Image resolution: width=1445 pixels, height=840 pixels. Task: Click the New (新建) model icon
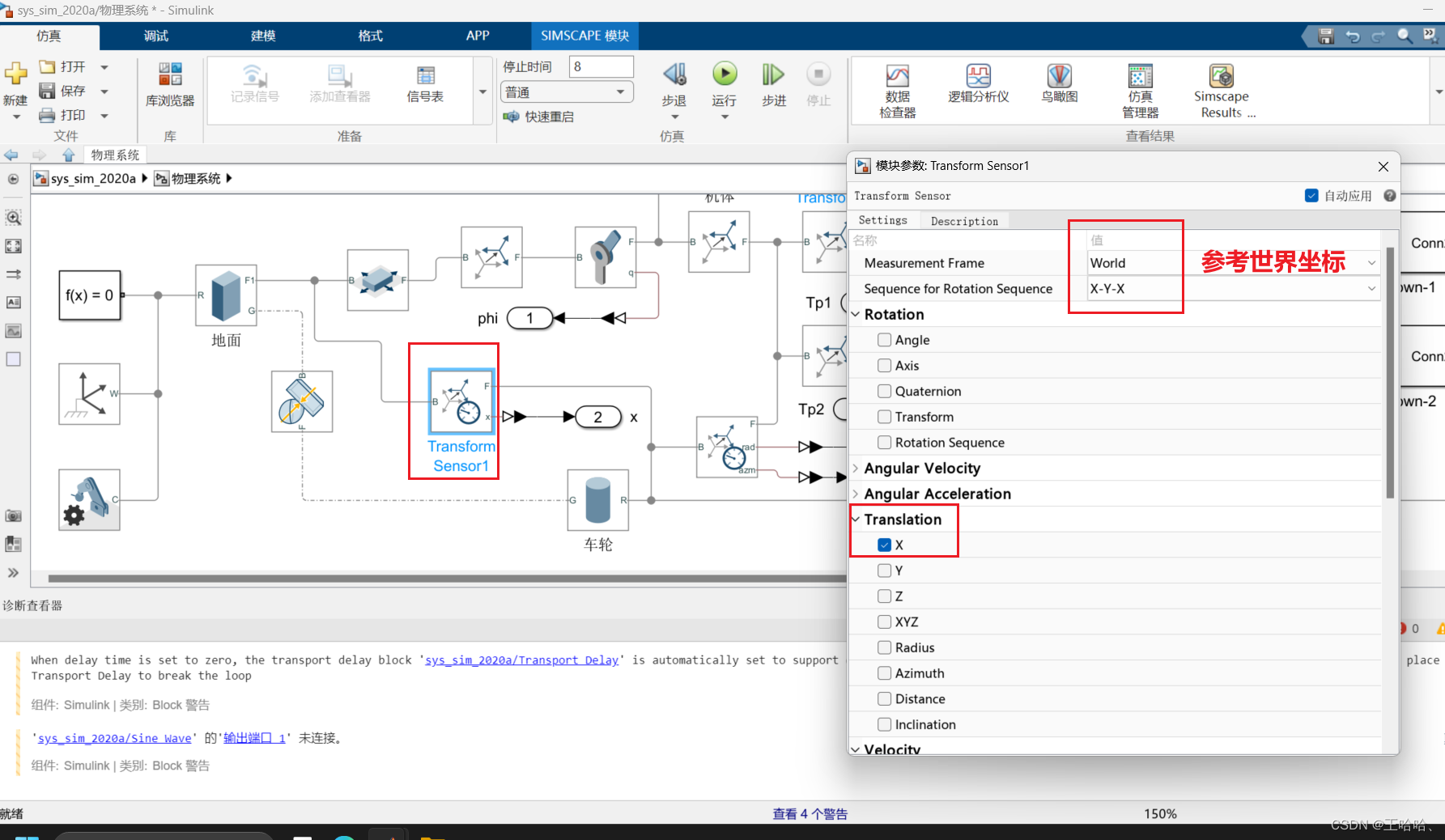pyautogui.click(x=15, y=74)
